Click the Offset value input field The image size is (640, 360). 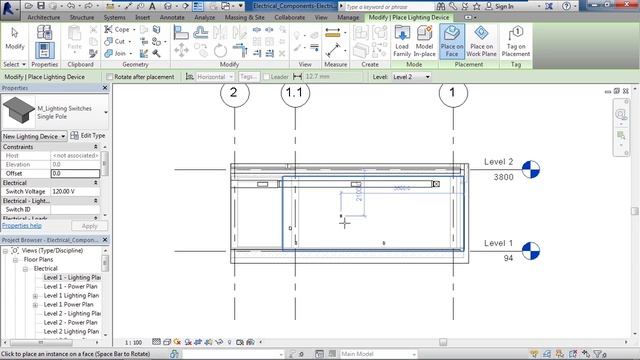point(75,173)
